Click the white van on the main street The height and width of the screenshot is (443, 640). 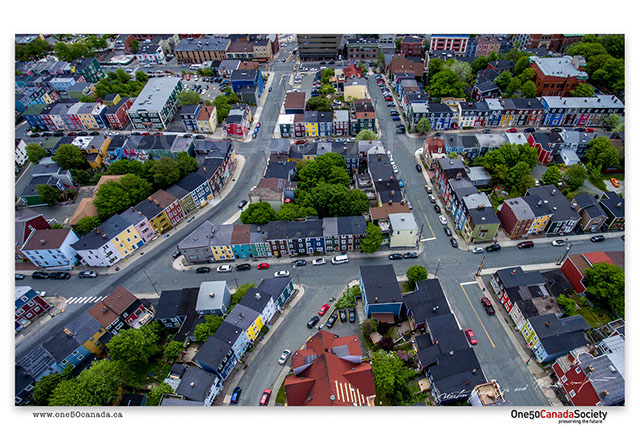tap(340, 259)
